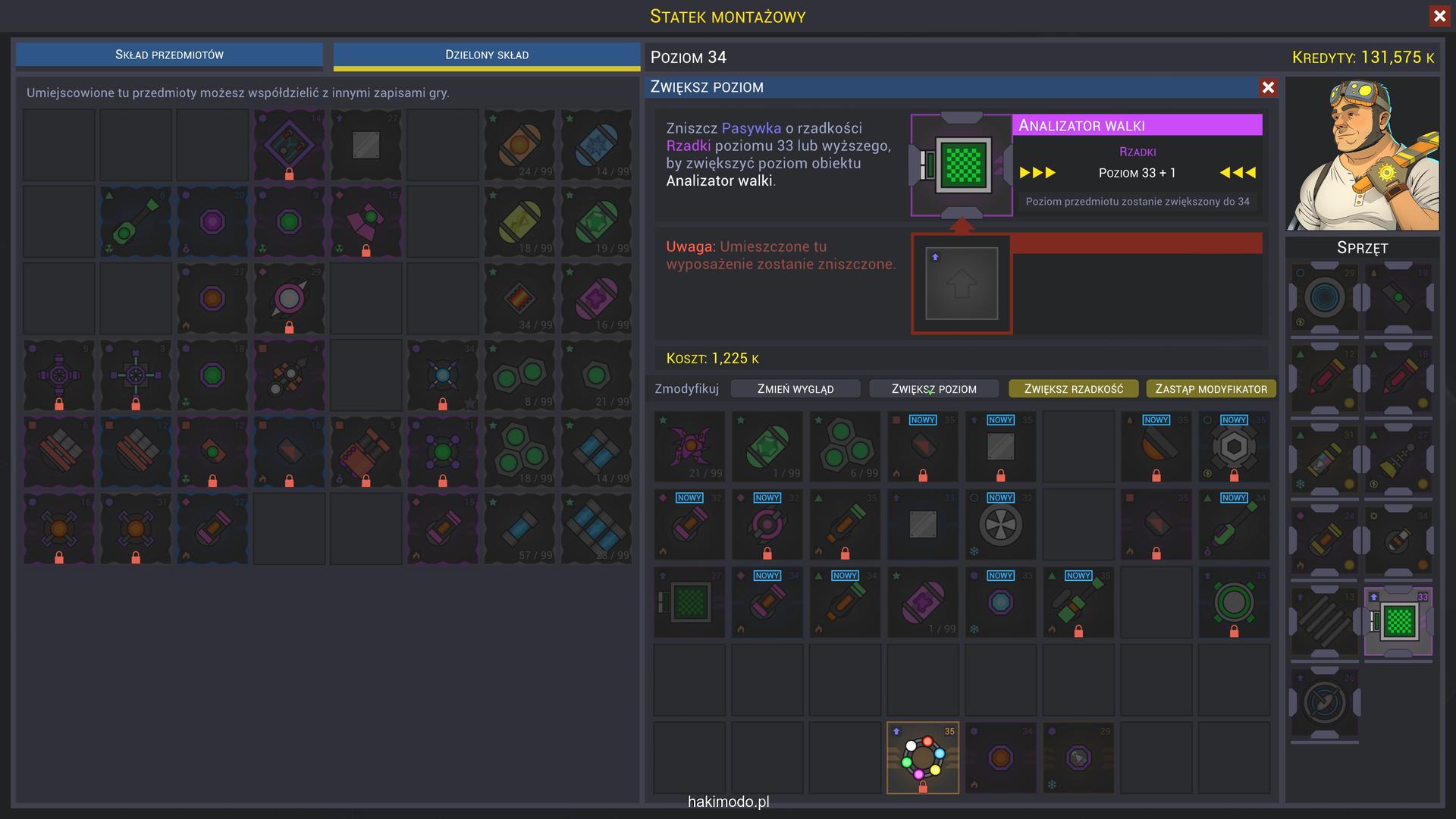Pick the hexagon nut NOWY item level 35
Viewport: 1456px width, 819px height.
[1233, 447]
